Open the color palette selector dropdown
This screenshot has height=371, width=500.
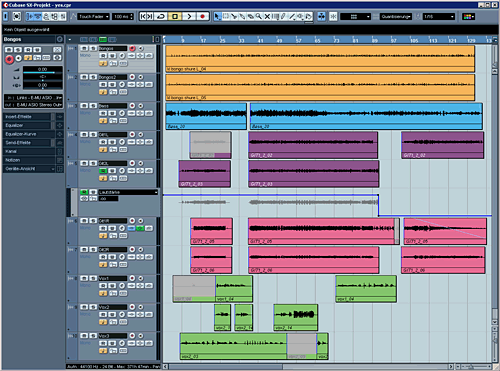click(x=468, y=17)
